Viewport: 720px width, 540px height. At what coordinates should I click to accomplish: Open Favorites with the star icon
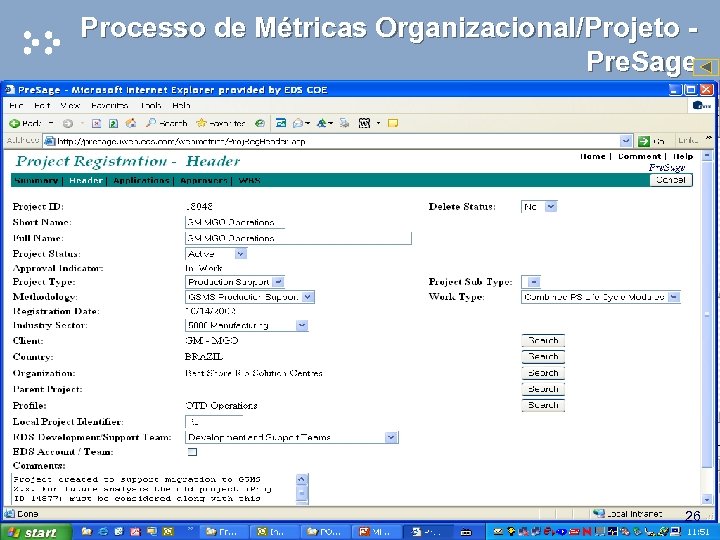(x=201, y=123)
